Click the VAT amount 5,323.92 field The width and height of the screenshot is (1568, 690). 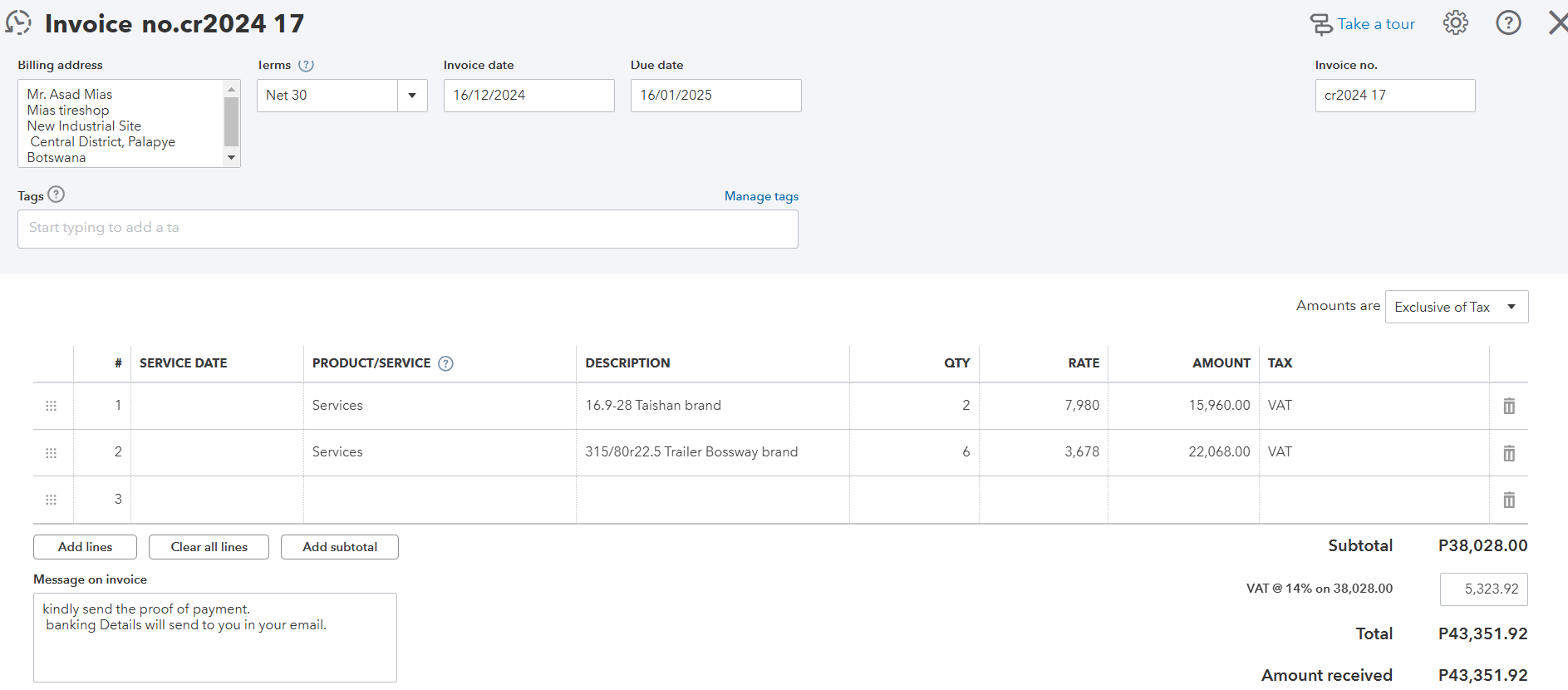1484,589
